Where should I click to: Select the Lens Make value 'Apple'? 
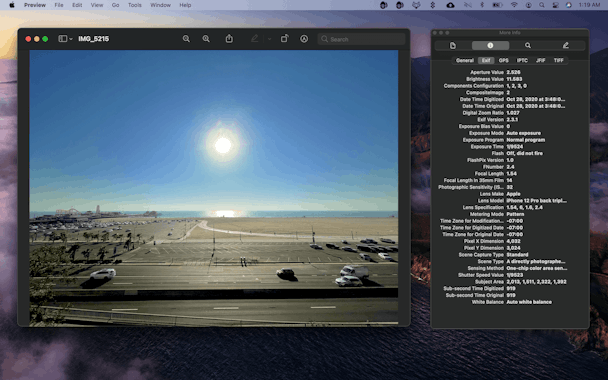(x=513, y=194)
